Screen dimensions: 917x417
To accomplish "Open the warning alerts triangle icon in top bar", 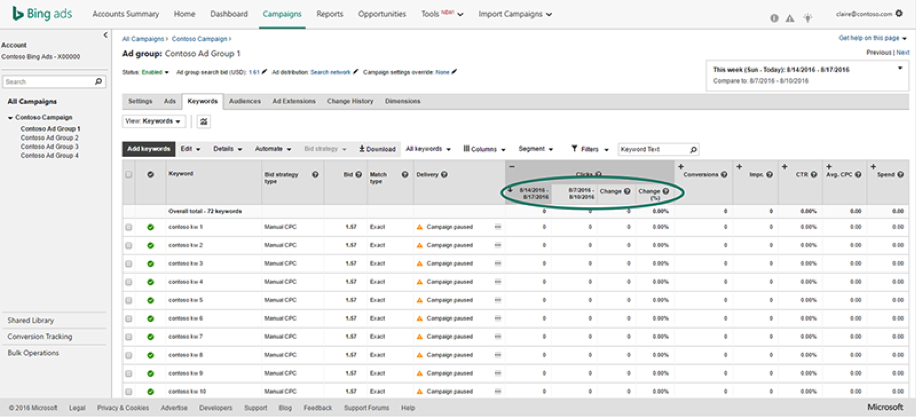I will click(790, 18).
